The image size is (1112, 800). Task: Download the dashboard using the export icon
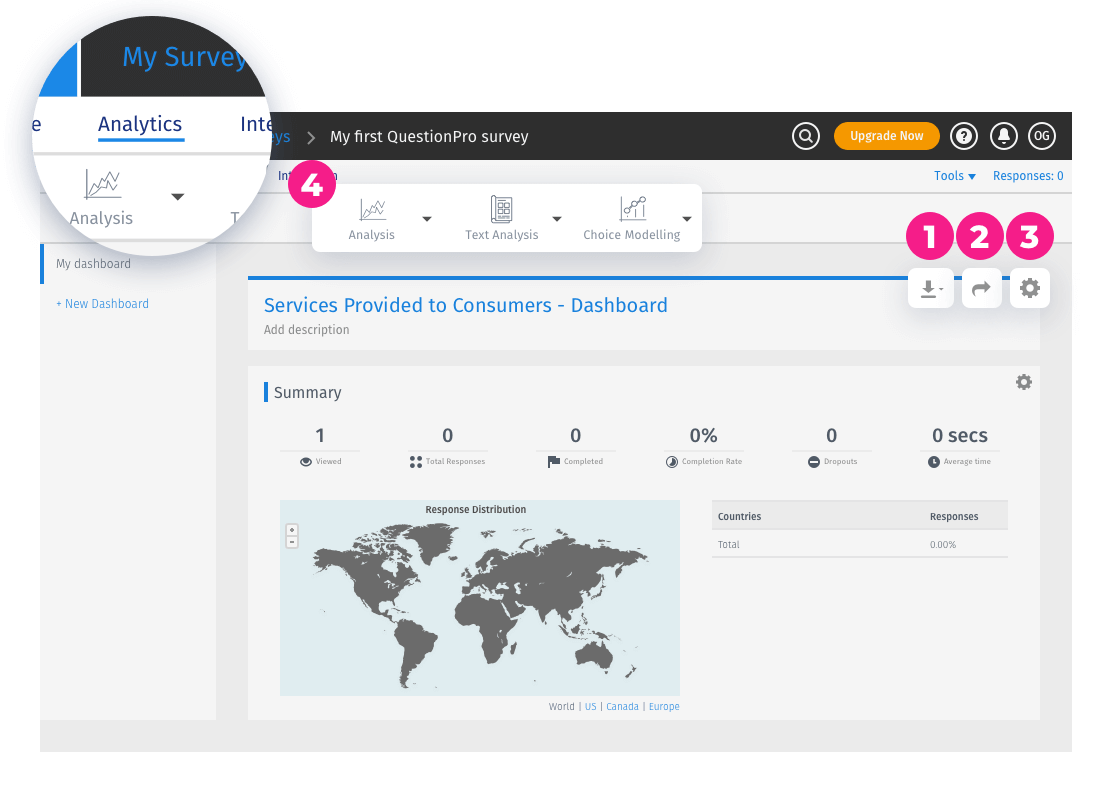(930, 287)
